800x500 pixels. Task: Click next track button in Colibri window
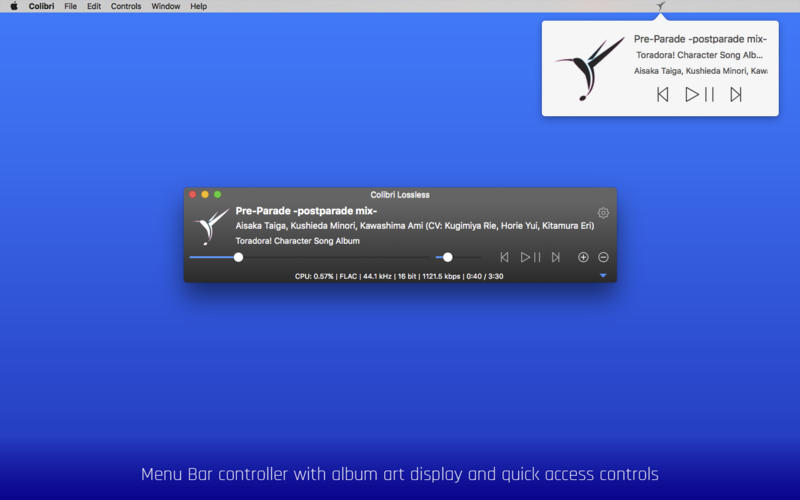(556, 257)
